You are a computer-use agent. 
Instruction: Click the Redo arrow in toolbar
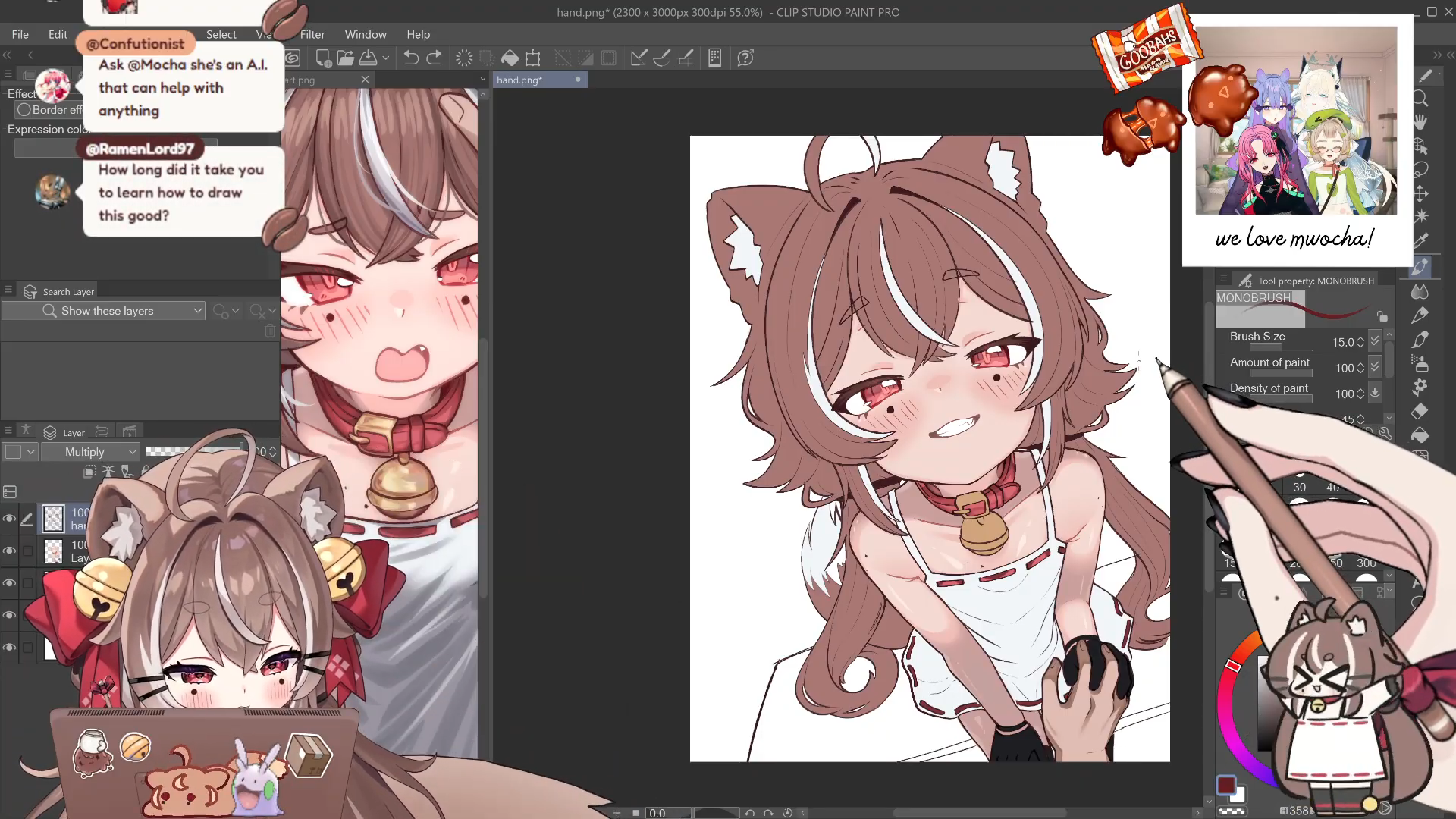(434, 58)
